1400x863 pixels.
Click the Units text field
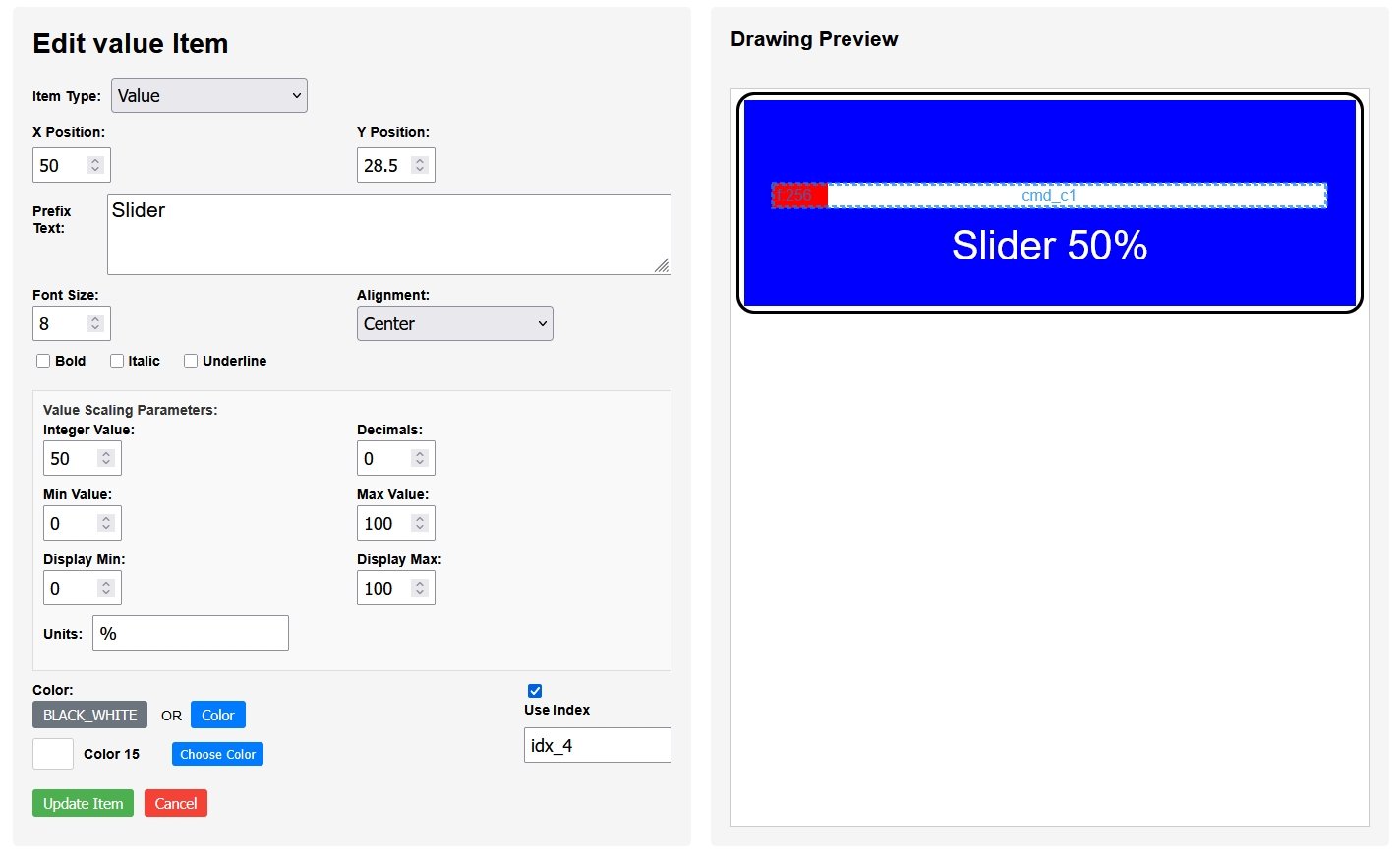tap(191, 633)
